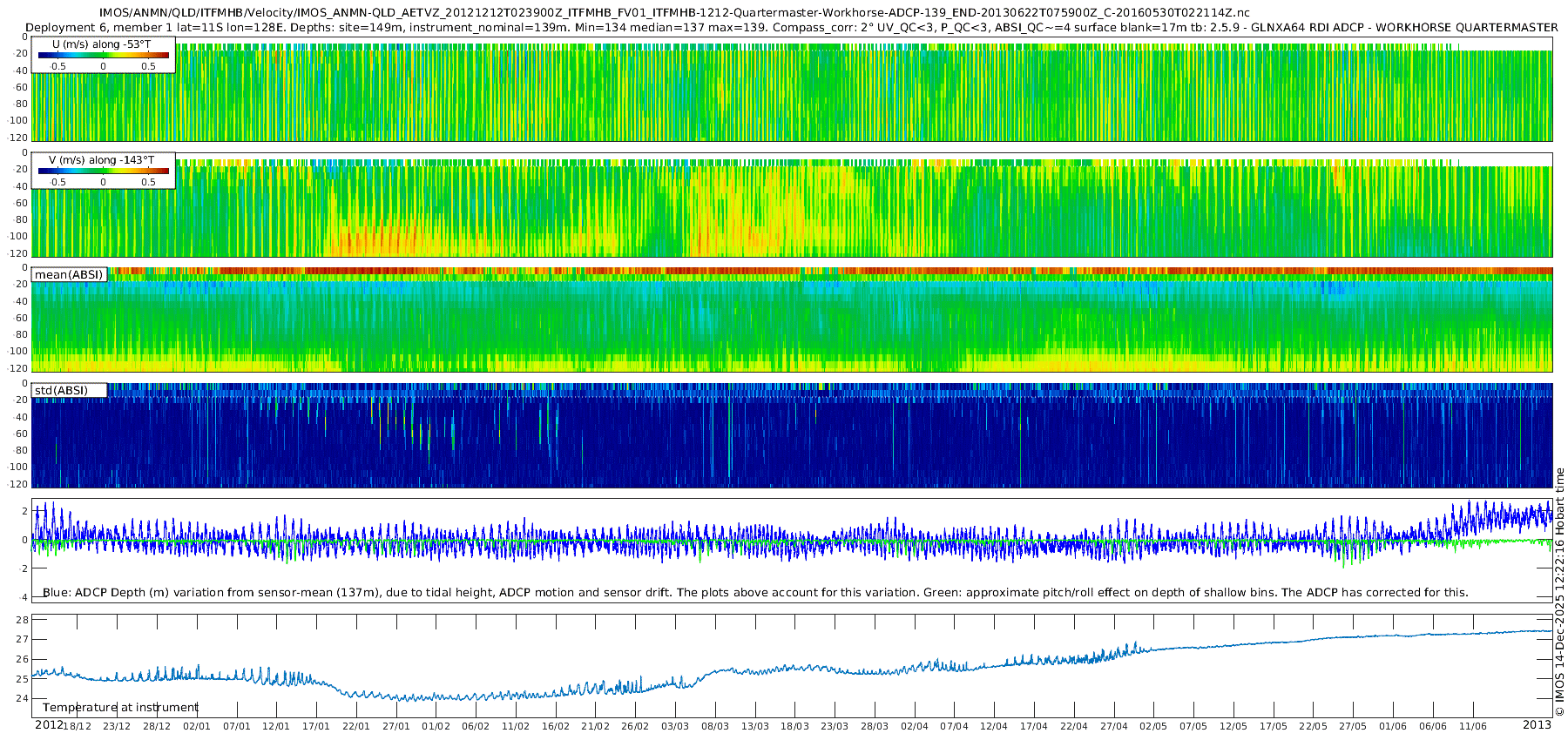
Task: Click the 22/01 date tick label
Action: tap(355, 726)
